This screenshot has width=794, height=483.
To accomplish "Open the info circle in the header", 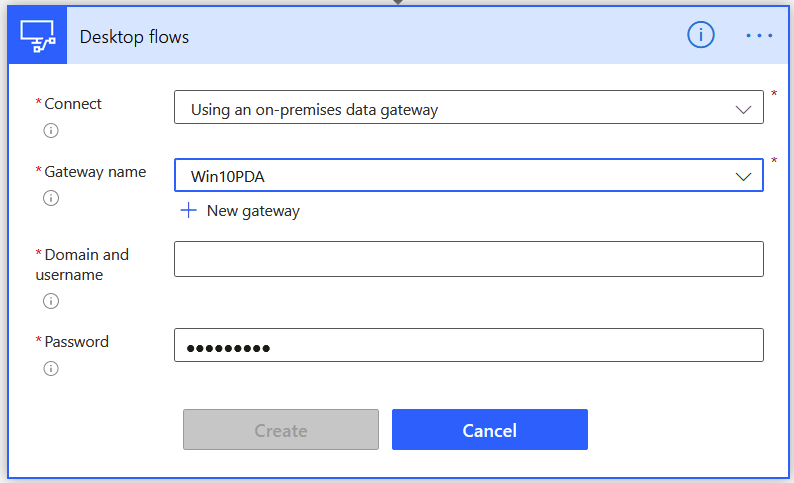I will coord(701,35).
